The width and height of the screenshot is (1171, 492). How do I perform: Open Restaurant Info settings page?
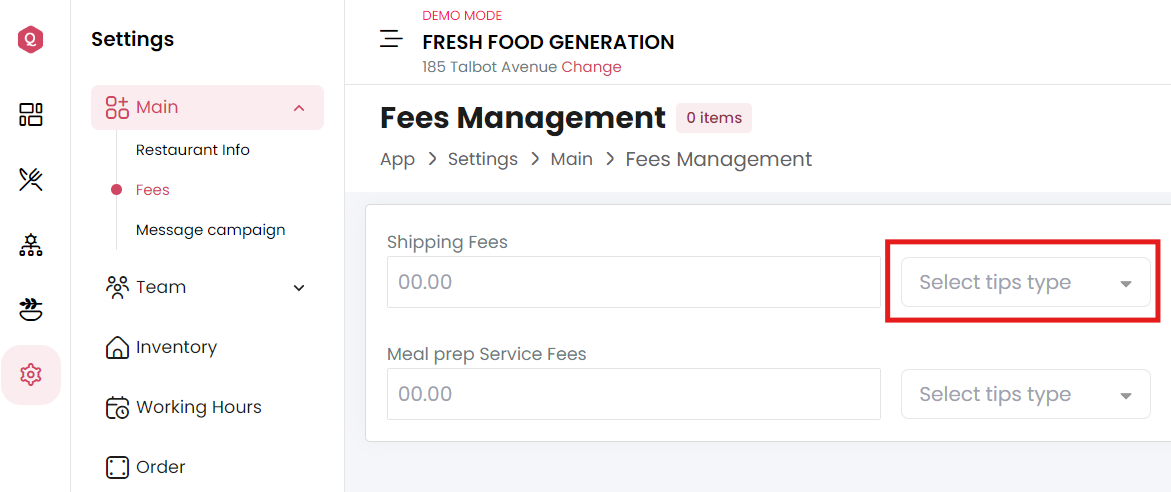click(193, 150)
